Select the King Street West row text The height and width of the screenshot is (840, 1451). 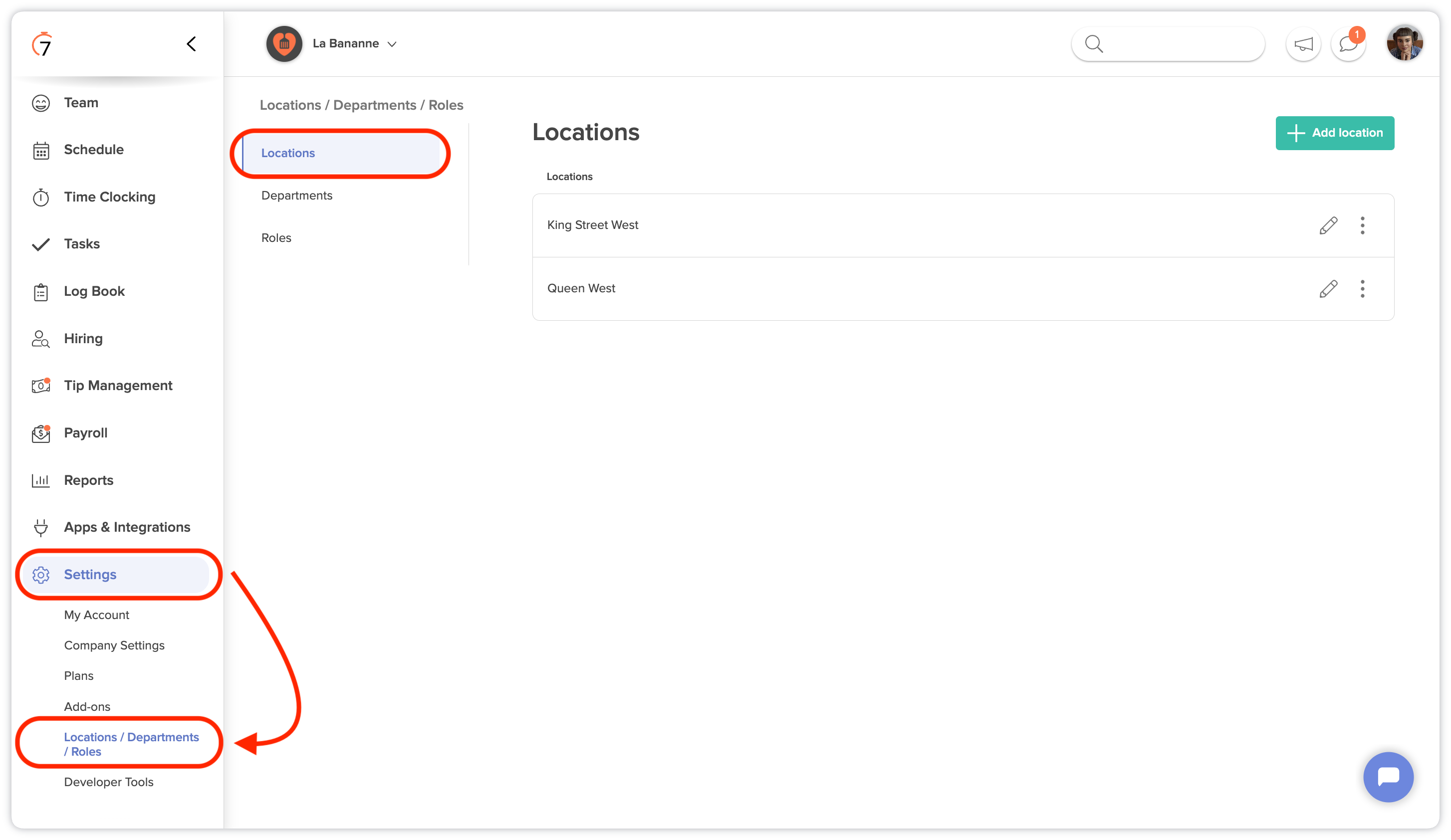coord(592,225)
